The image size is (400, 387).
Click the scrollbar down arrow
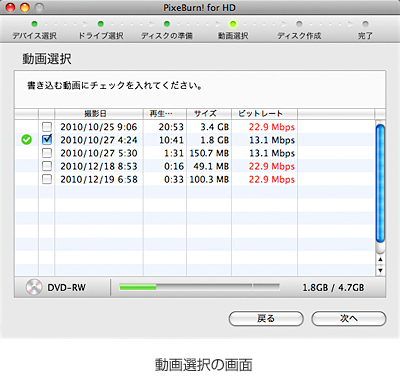pos(380,270)
